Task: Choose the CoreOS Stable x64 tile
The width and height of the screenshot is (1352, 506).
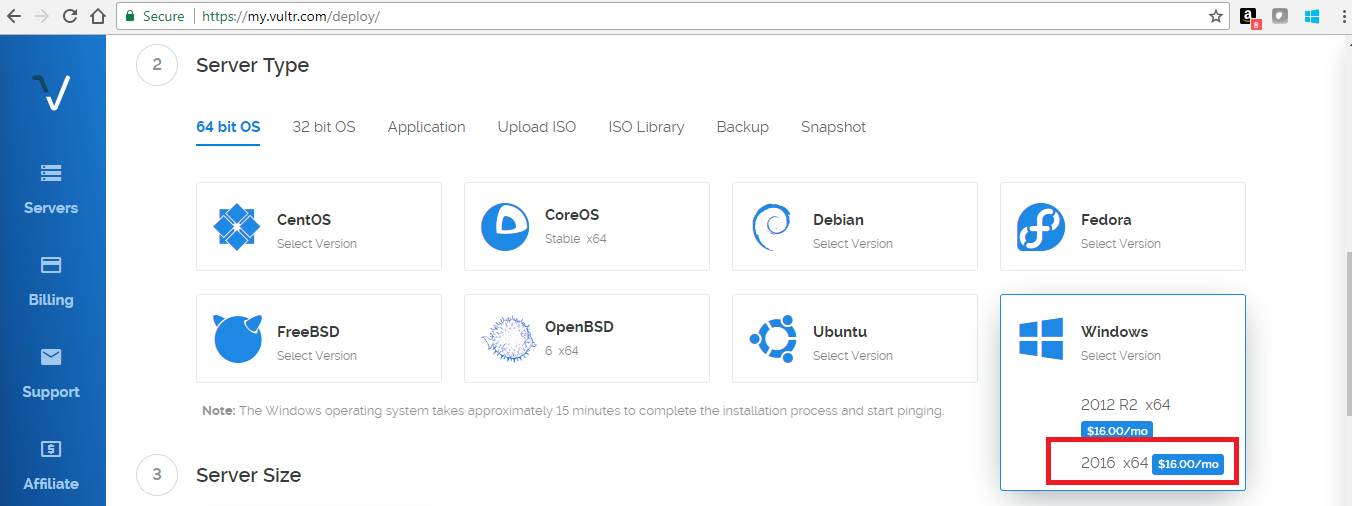Action: pyautogui.click(x=587, y=226)
